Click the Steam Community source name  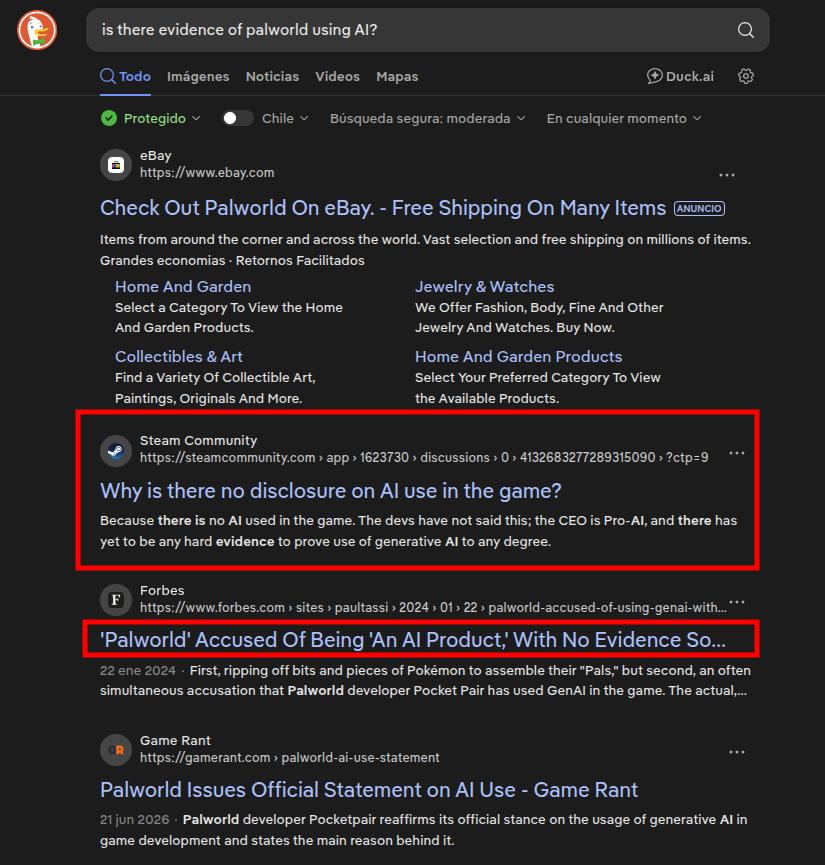coord(198,441)
